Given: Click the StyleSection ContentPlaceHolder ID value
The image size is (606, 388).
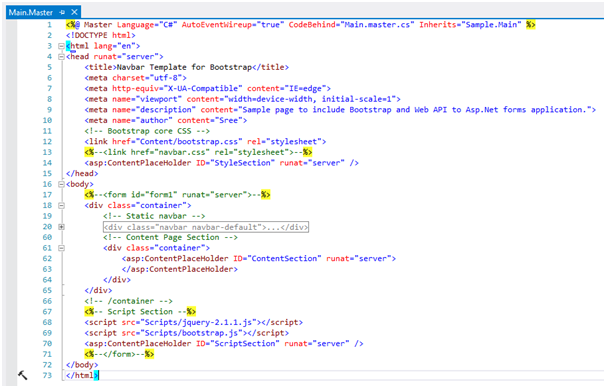Looking at the screenshot, I should pos(242,163).
